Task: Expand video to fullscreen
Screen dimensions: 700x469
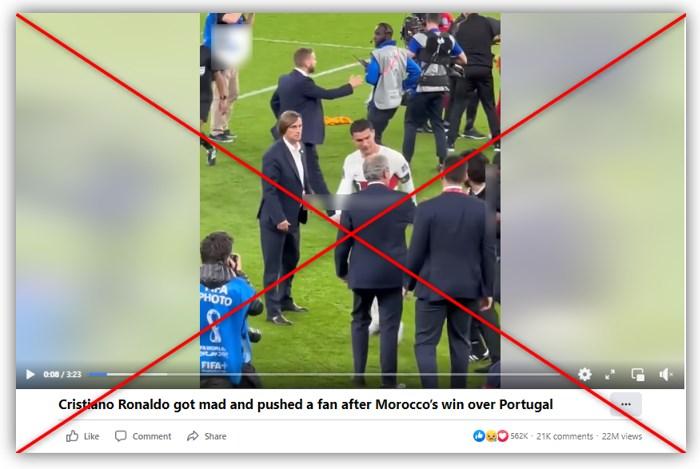Action: click(x=610, y=374)
